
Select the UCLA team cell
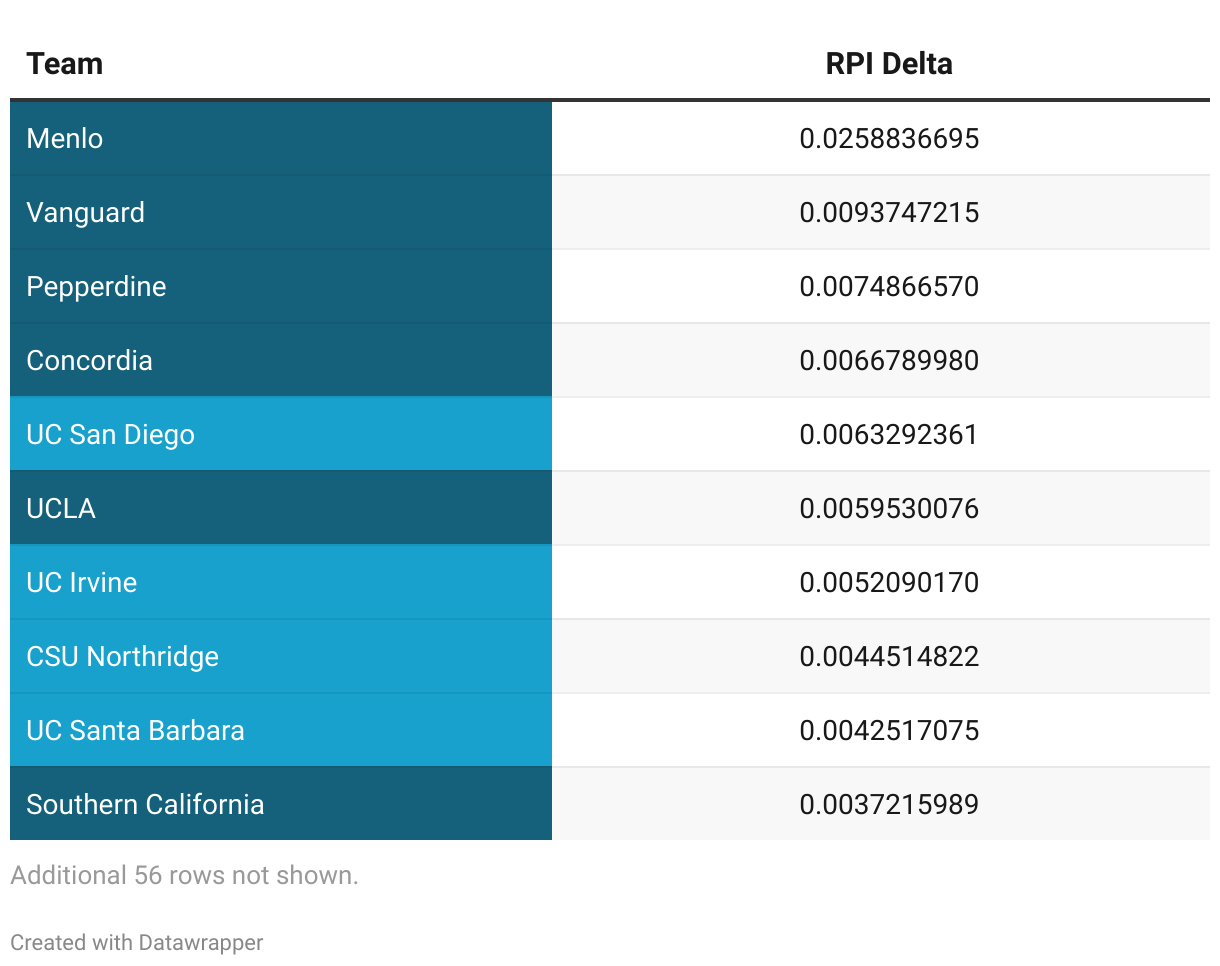(x=281, y=508)
